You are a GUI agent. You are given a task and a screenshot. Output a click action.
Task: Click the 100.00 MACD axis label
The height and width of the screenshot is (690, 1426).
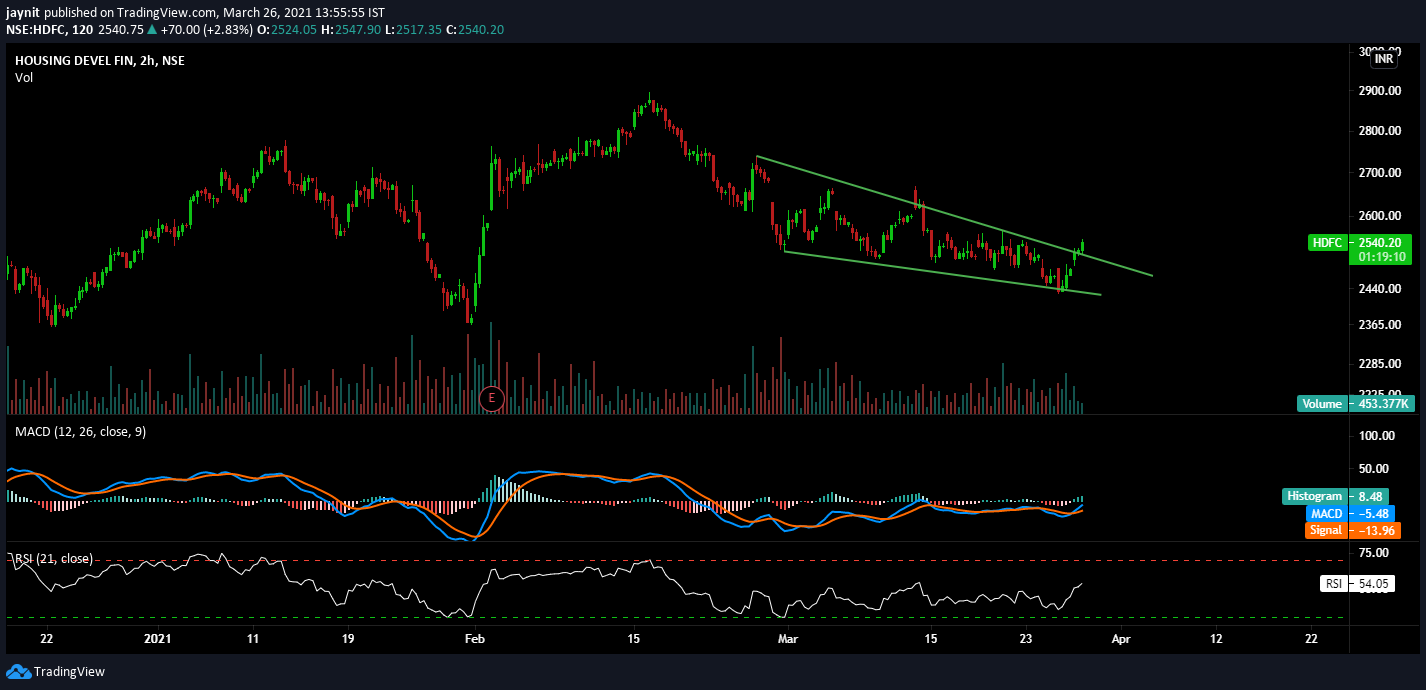[x=1377, y=436]
